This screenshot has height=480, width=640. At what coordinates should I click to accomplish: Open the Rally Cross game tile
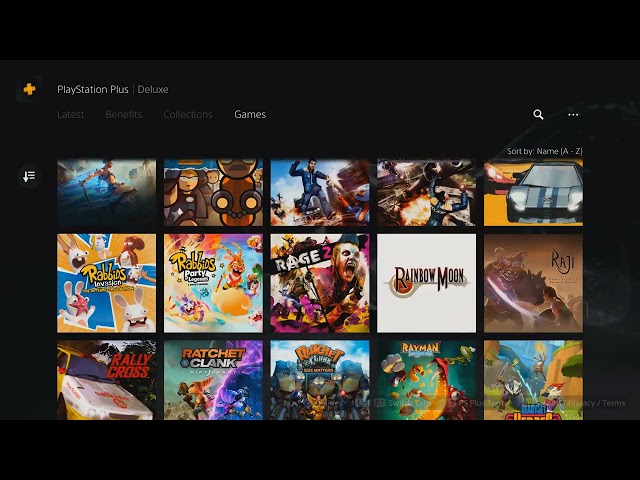(x=107, y=380)
